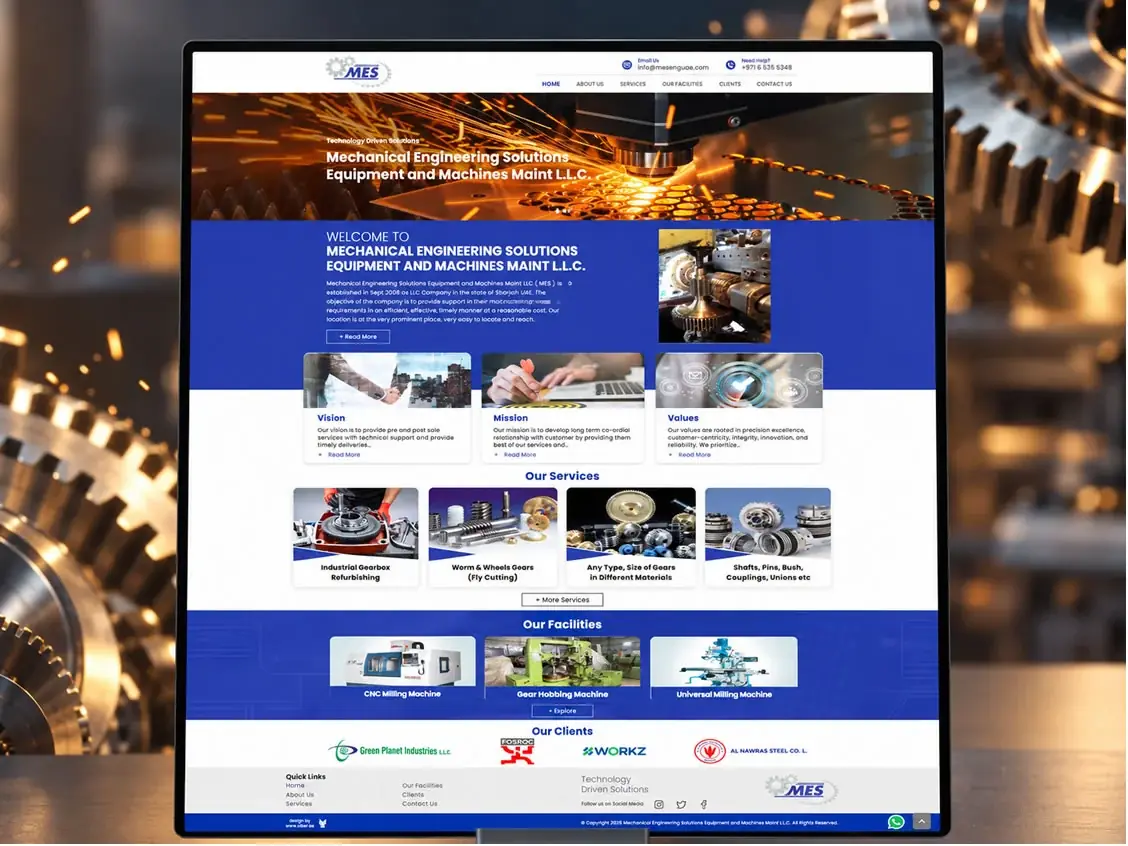View the CNC Milling Machine facility image
The height and width of the screenshot is (846, 1128).
click(x=403, y=662)
